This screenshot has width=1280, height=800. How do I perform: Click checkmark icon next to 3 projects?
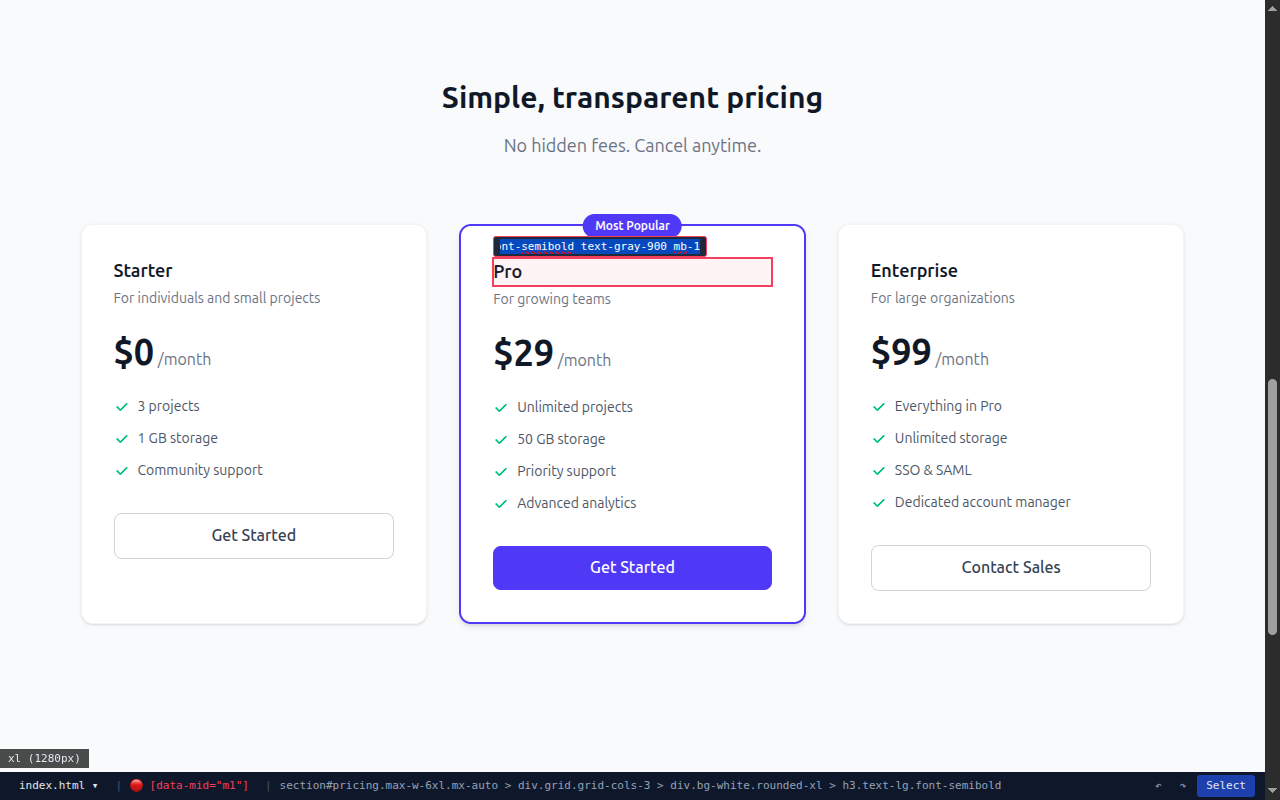tap(122, 407)
